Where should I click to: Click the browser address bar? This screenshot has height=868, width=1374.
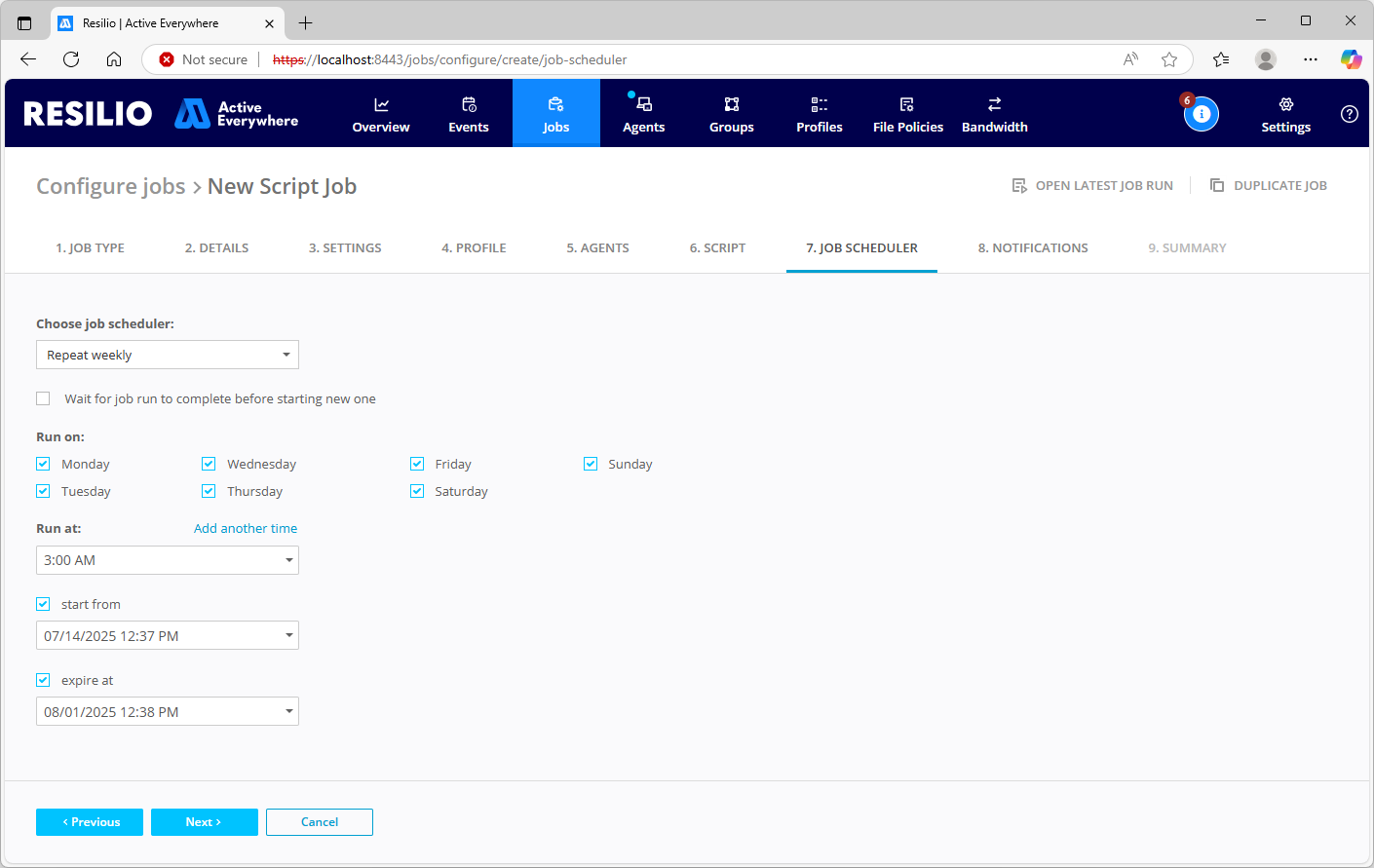point(682,59)
